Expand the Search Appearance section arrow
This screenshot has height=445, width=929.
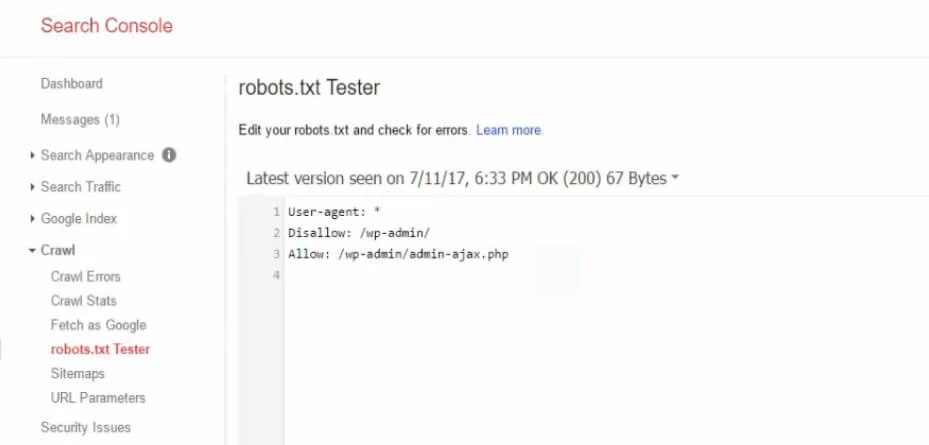pyautogui.click(x=34, y=156)
